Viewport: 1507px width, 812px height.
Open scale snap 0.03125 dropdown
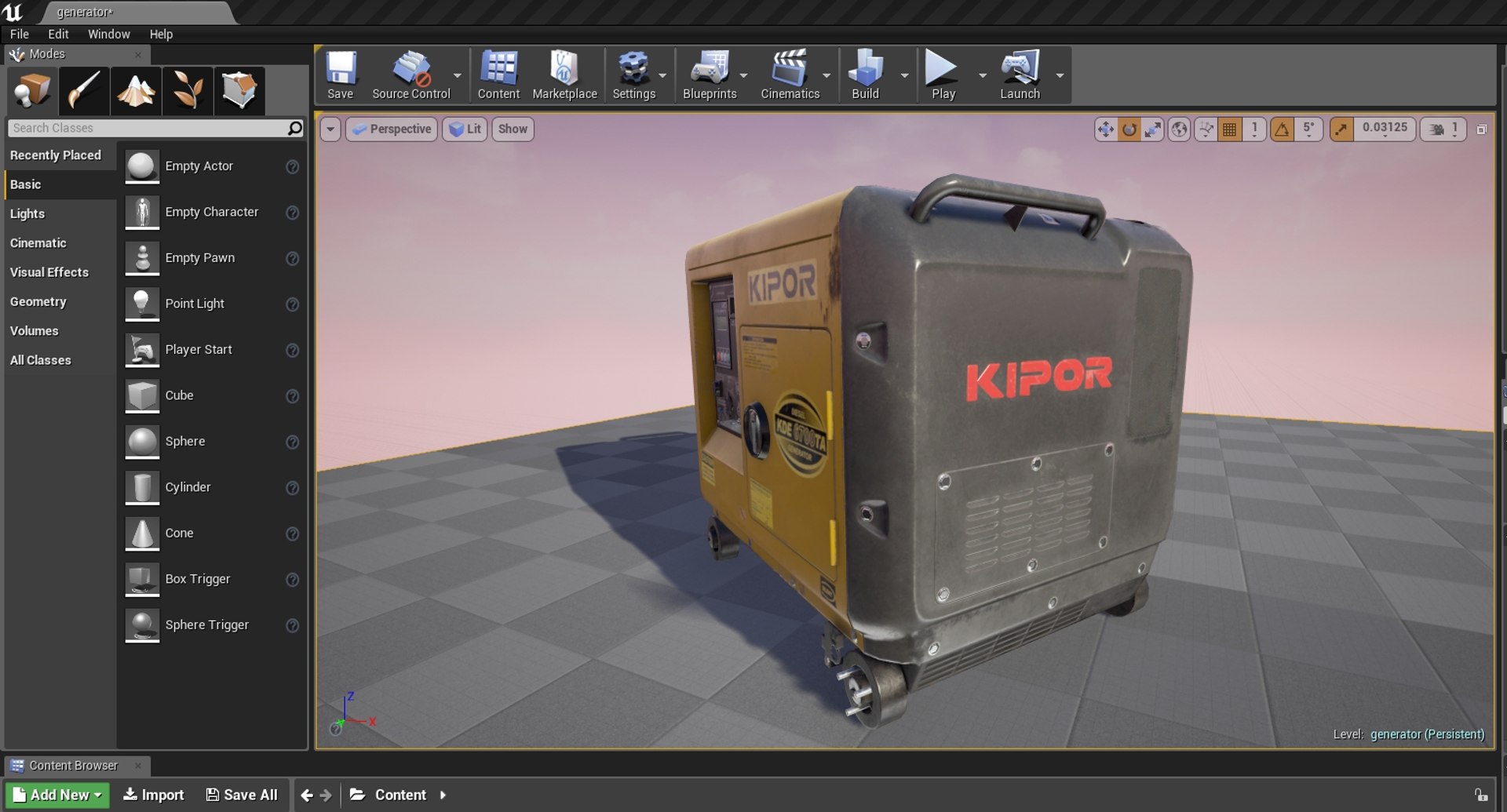point(1385,129)
